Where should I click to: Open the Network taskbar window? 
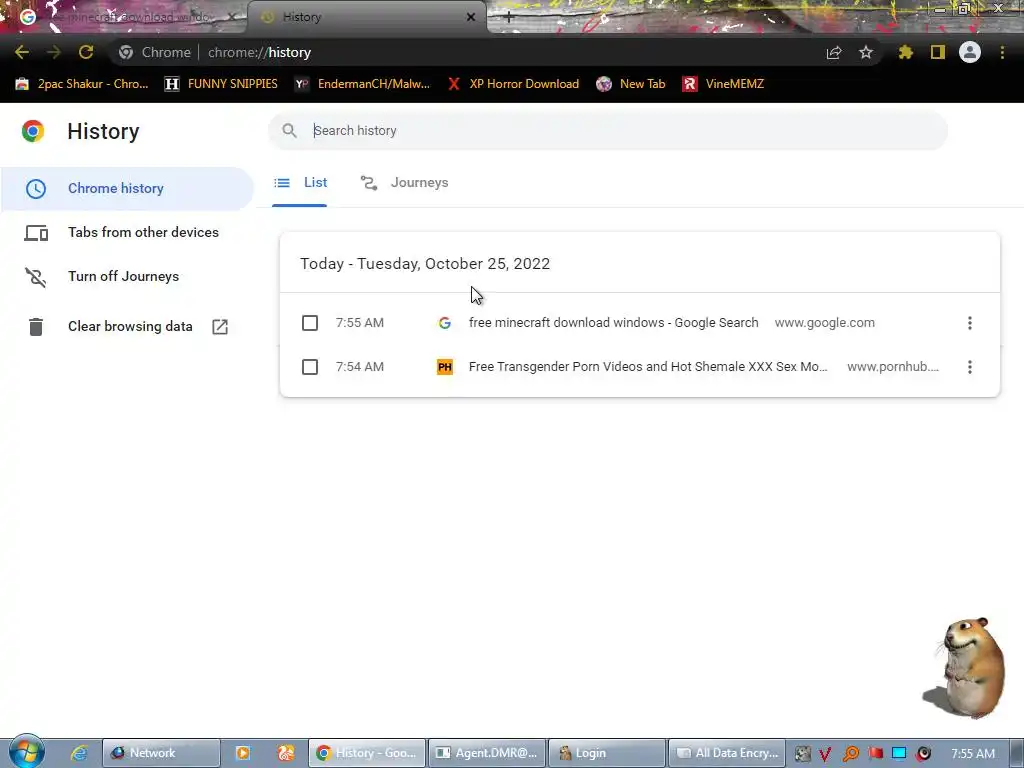[161, 753]
